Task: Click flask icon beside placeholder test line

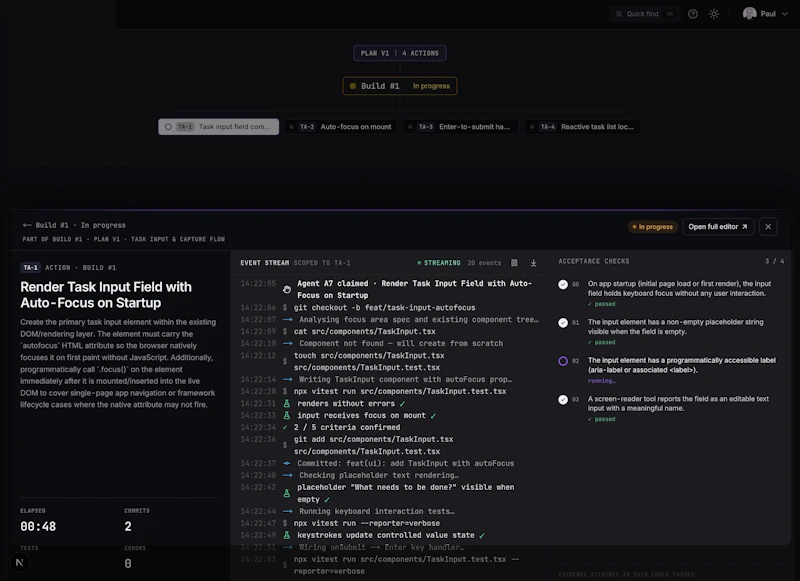Action: pyautogui.click(x=287, y=493)
